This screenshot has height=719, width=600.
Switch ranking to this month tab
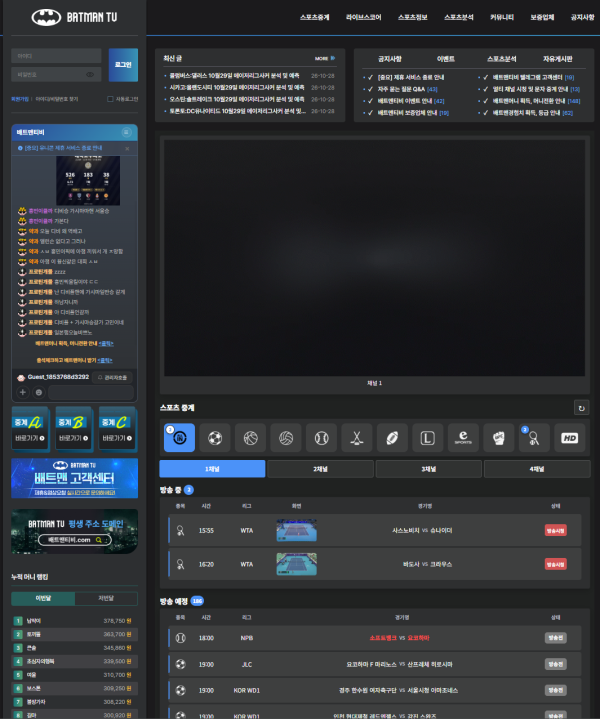(43, 598)
